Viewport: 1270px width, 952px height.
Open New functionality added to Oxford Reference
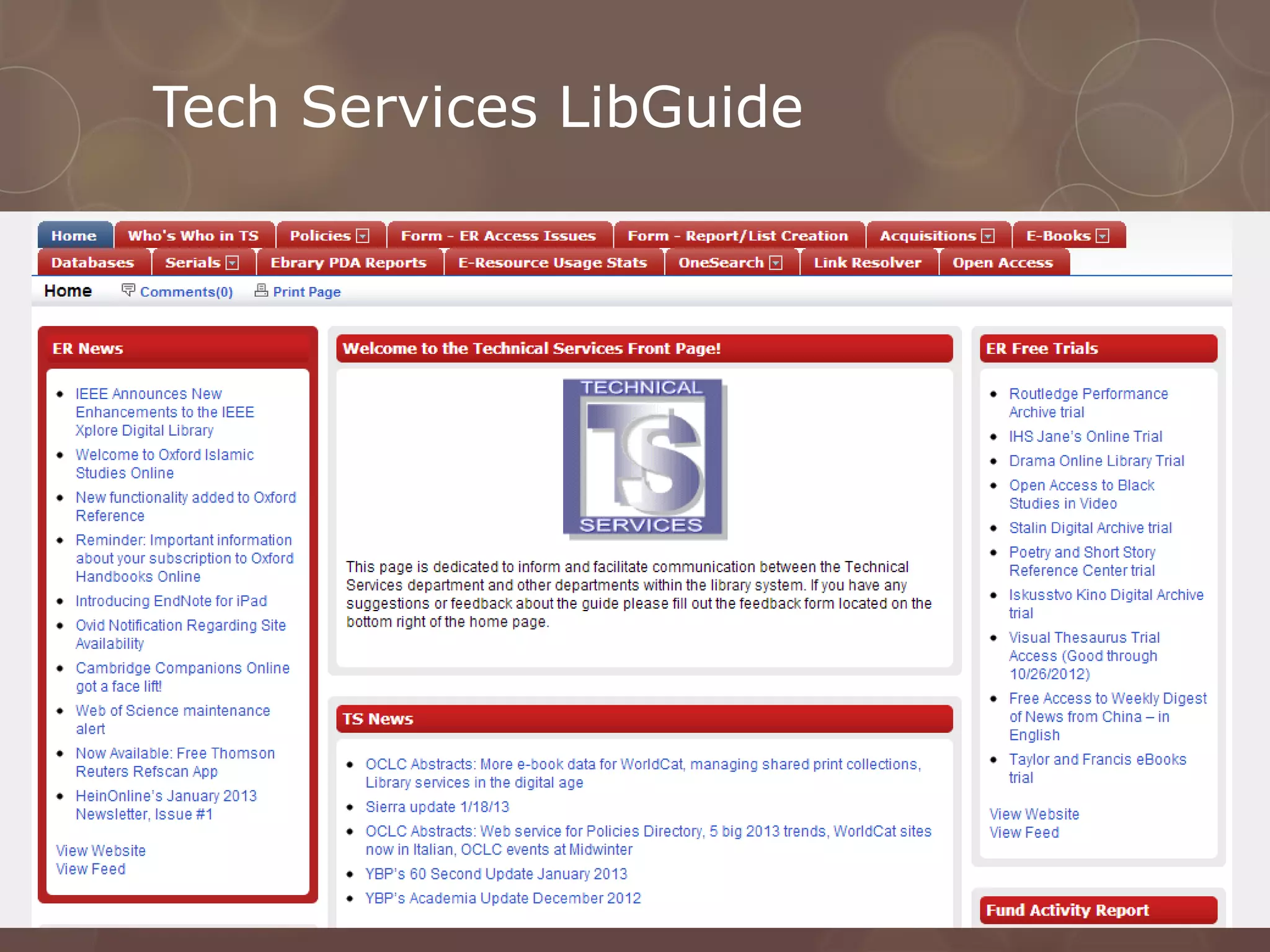(x=186, y=506)
